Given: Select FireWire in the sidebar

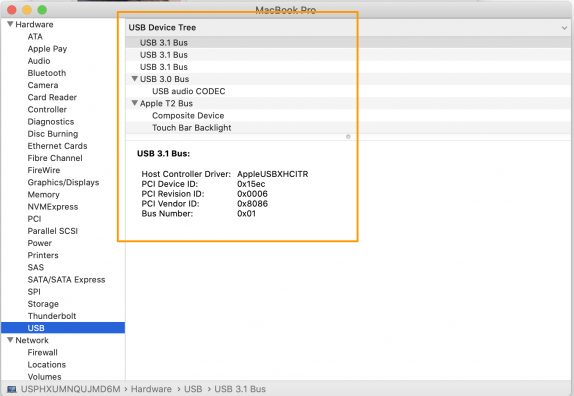Looking at the screenshot, I should pyautogui.click(x=44, y=170).
